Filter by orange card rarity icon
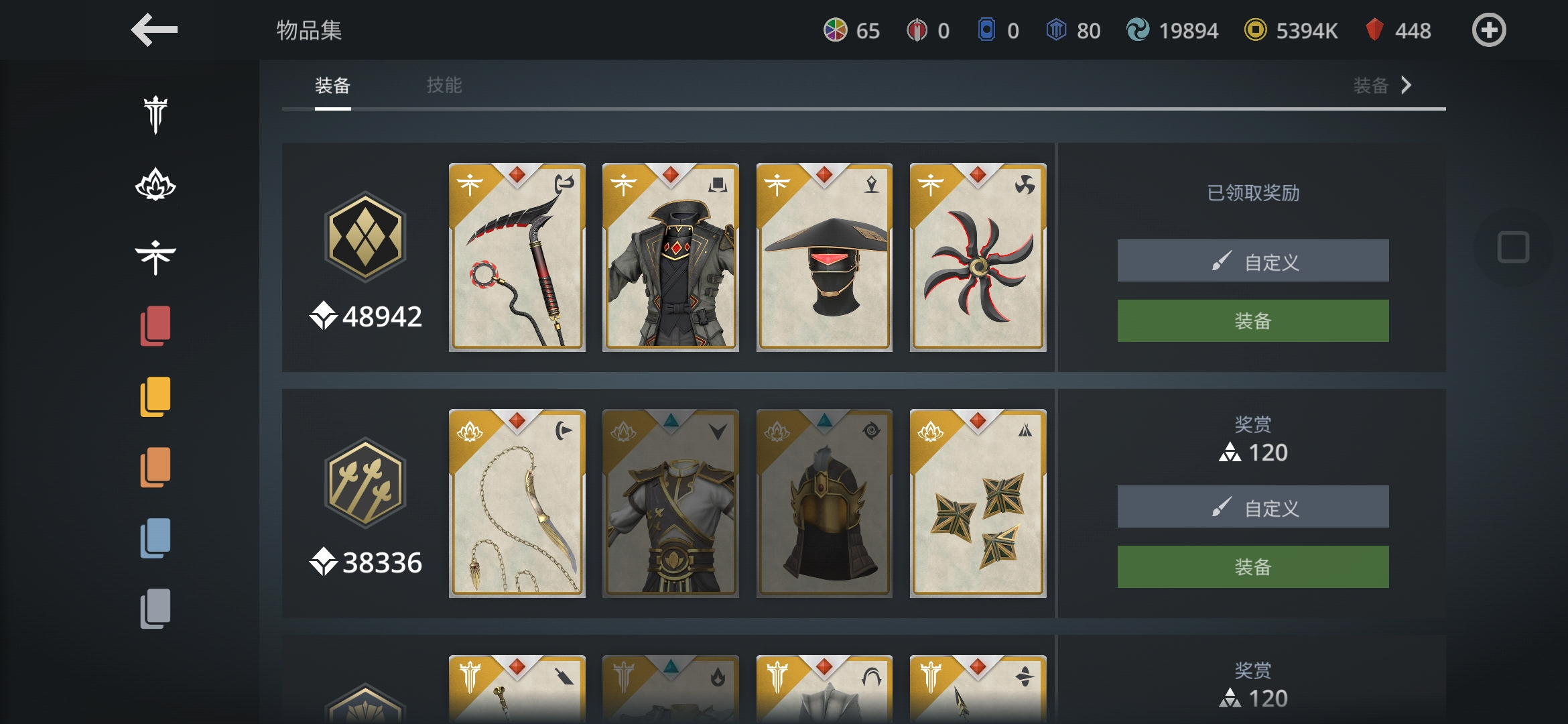The width and height of the screenshot is (1568, 724). point(155,467)
